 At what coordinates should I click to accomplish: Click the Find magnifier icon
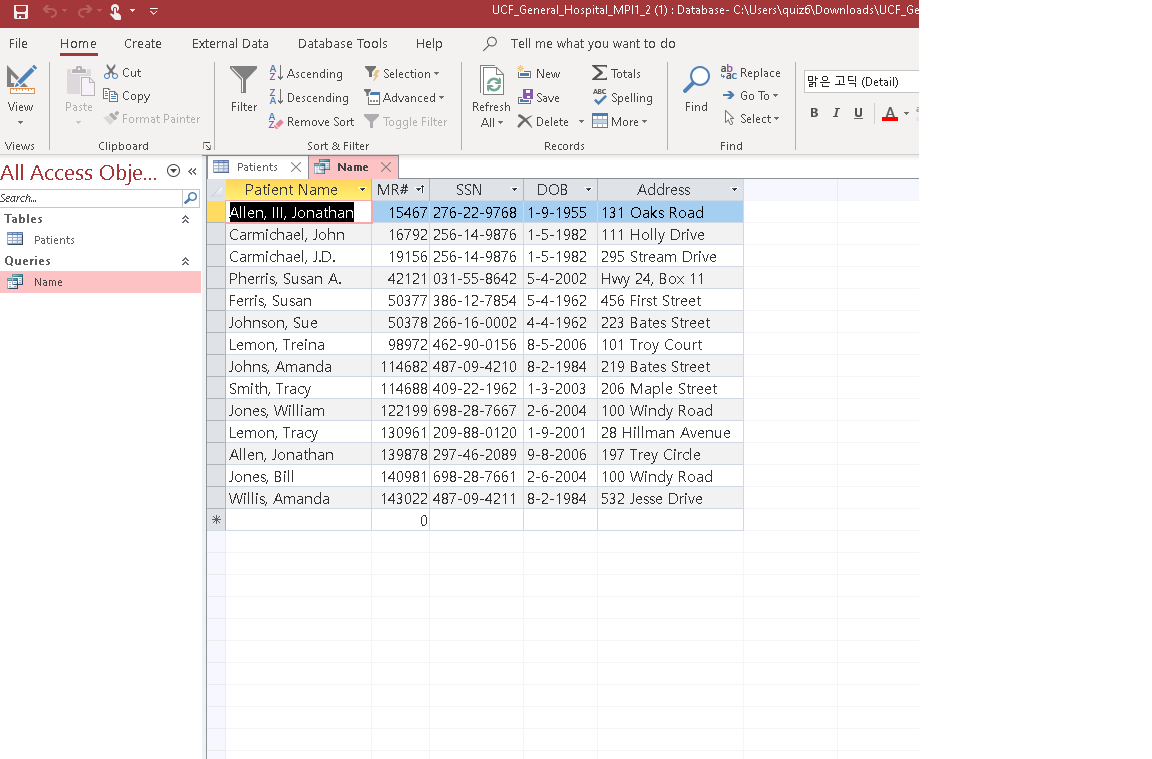click(x=696, y=79)
